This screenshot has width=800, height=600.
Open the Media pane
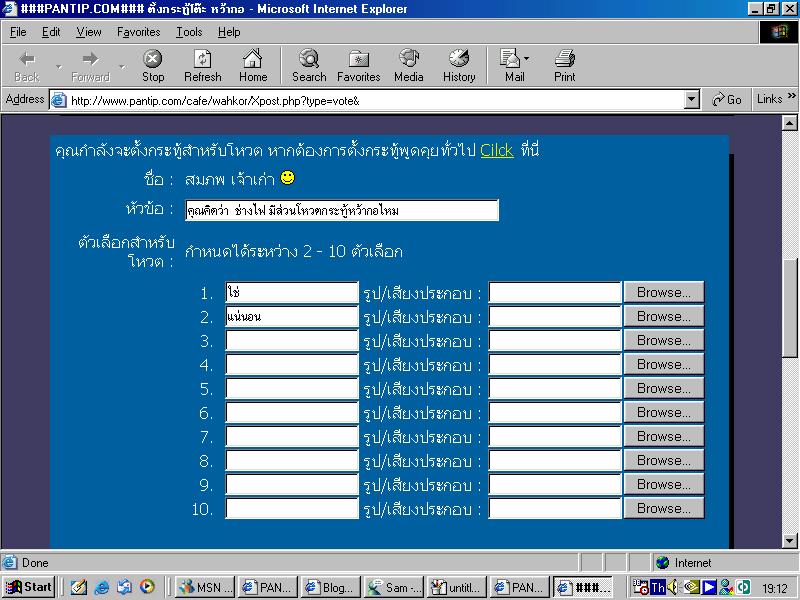pyautogui.click(x=409, y=66)
